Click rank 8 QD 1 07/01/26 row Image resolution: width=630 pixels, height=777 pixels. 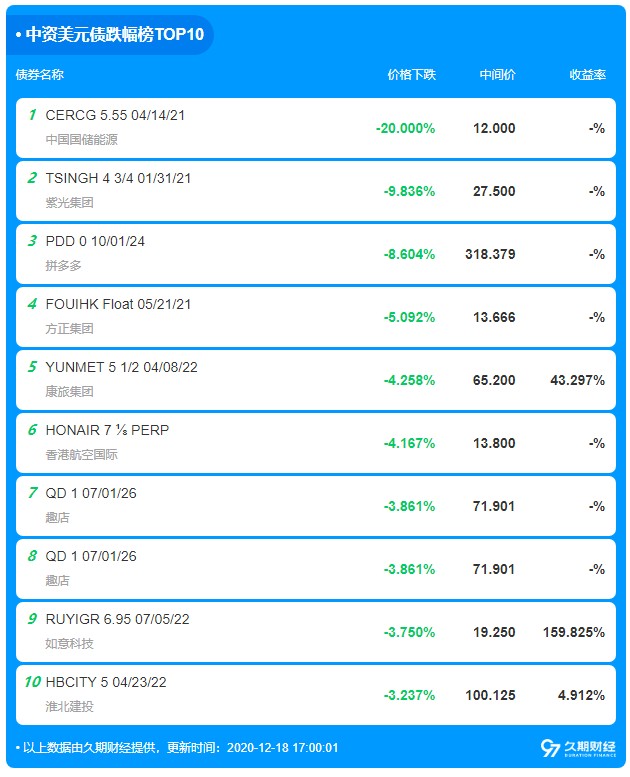point(316,568)
